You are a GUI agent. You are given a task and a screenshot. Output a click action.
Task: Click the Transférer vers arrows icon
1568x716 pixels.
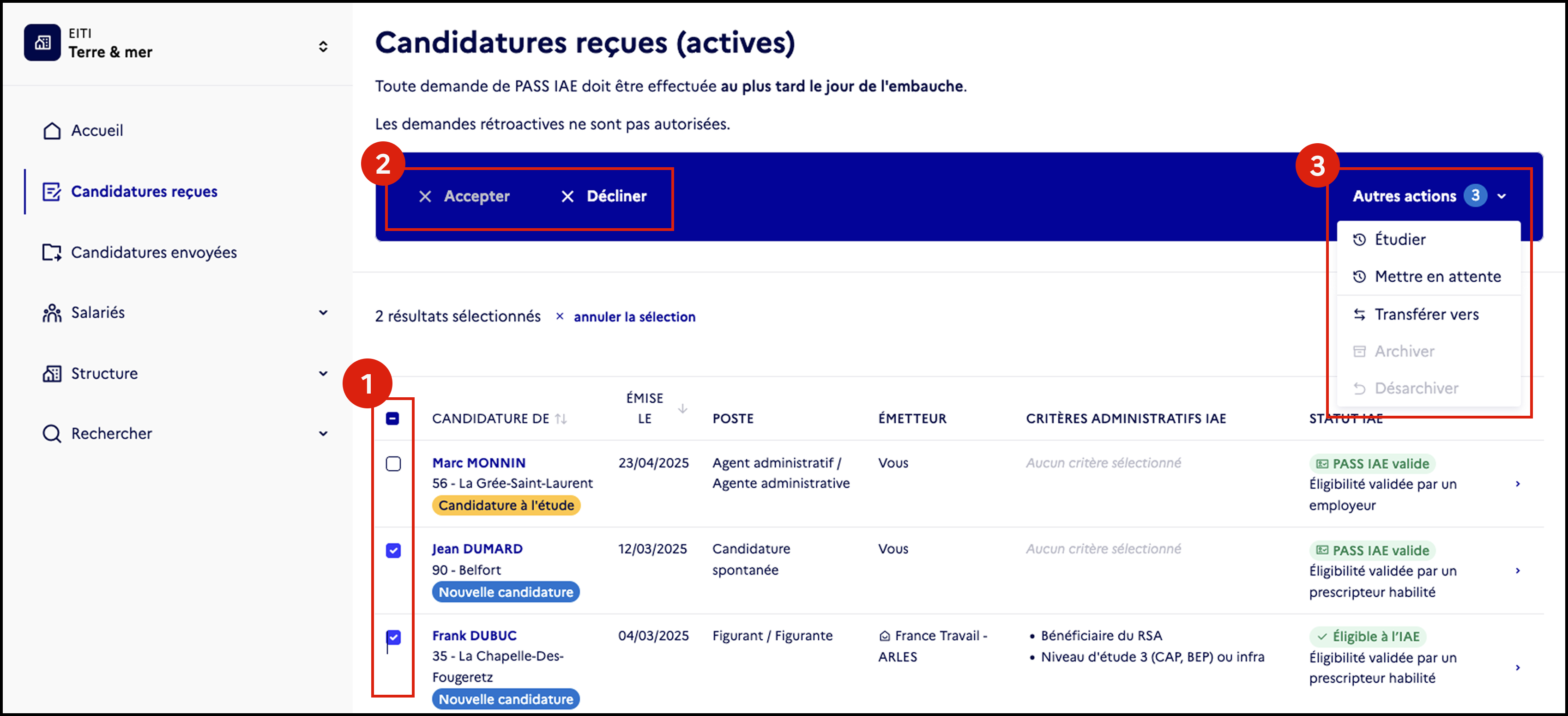point(1359,314)
